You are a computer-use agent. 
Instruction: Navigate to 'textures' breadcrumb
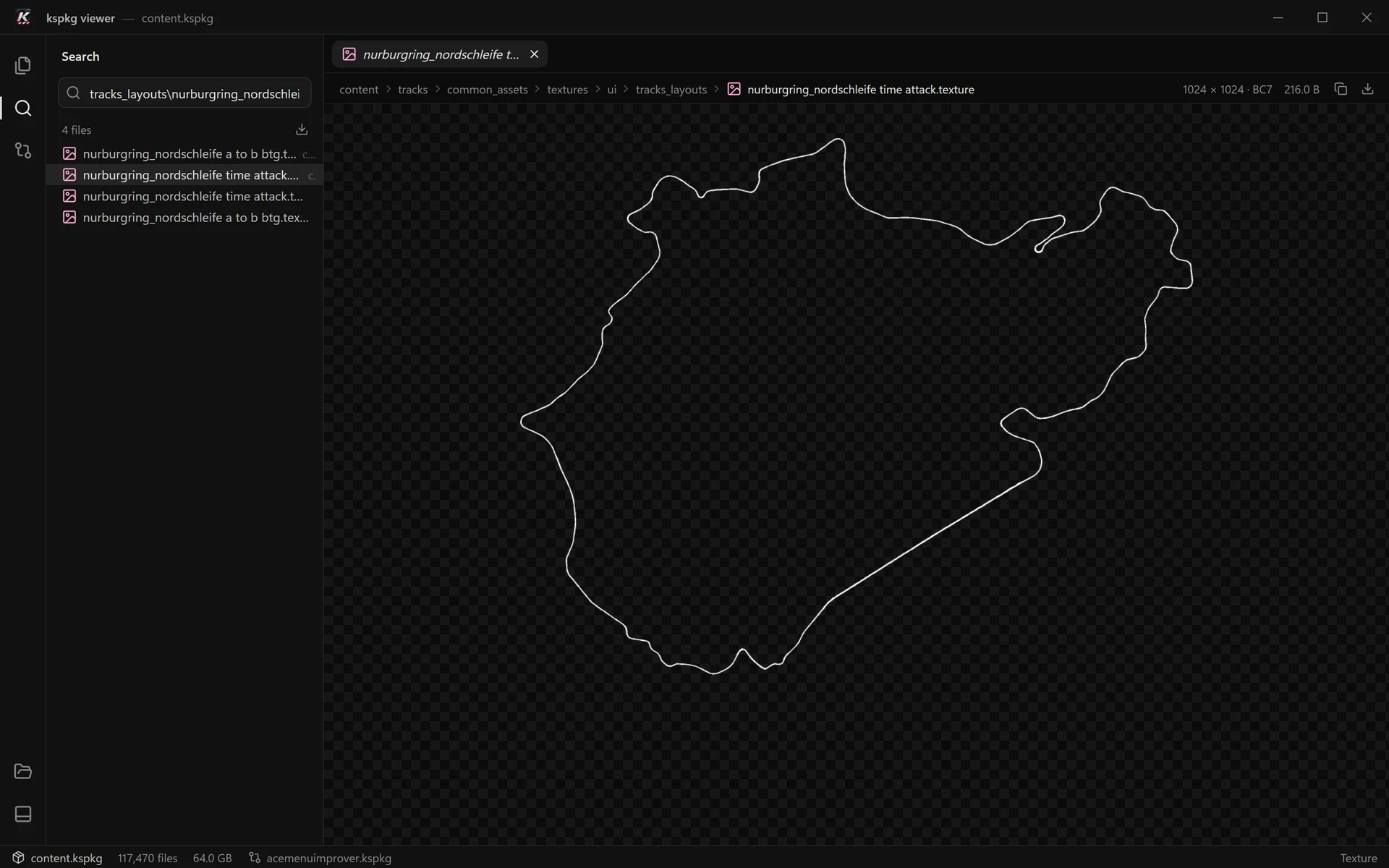click(x=567, y=89)
